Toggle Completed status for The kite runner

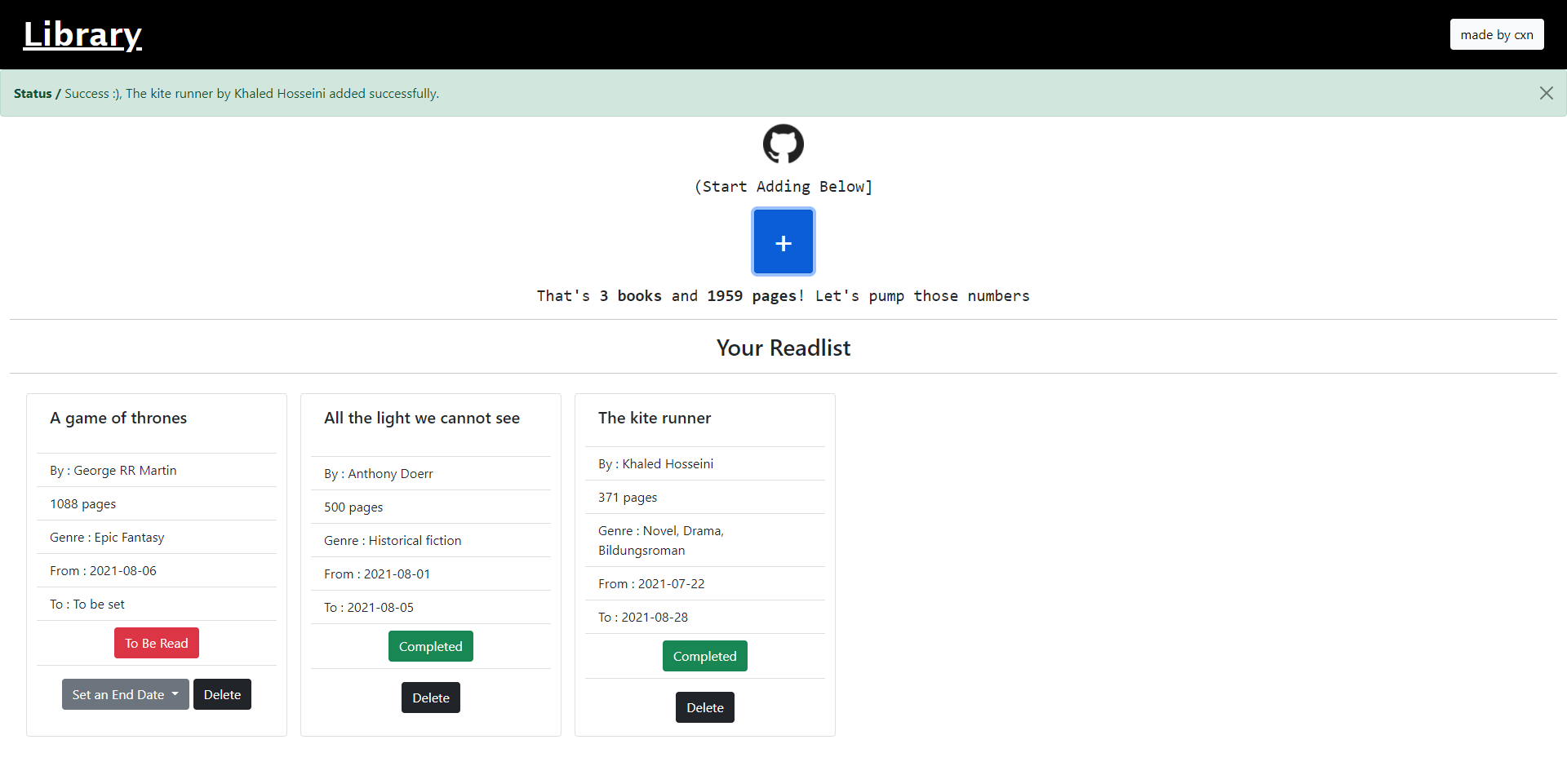point(705,656)
